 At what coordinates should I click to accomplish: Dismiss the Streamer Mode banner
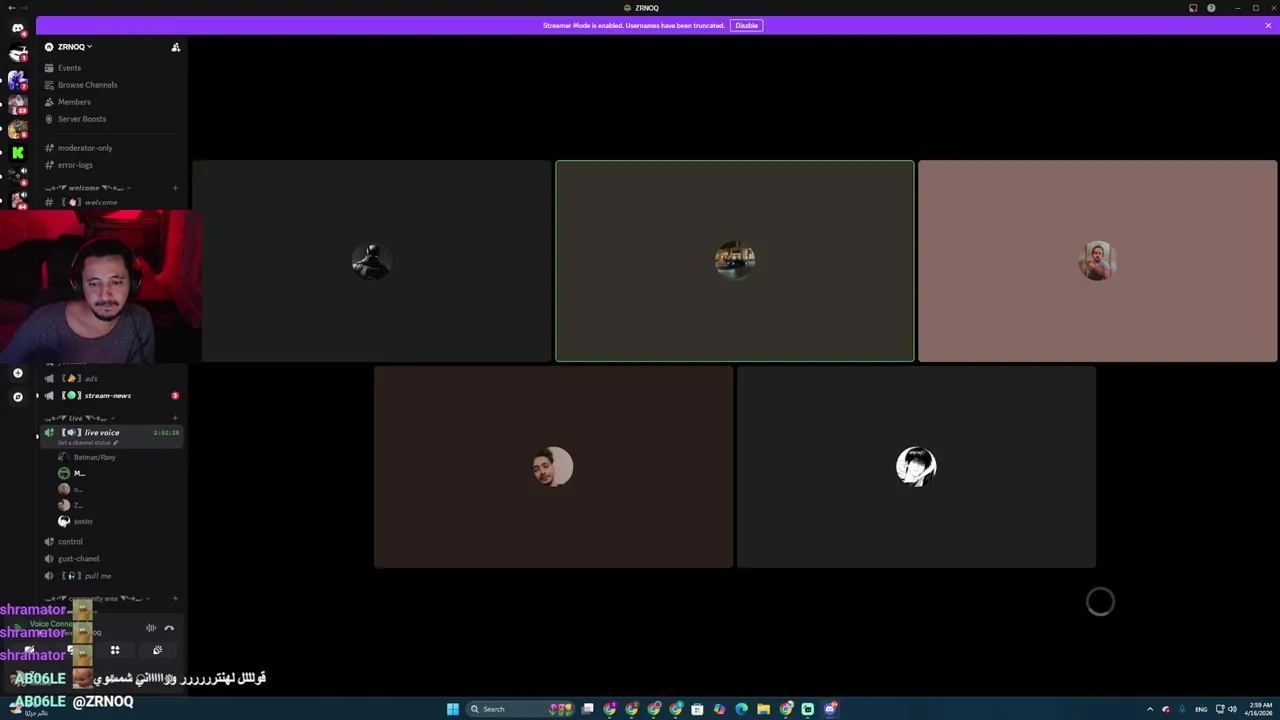click(1268, 25)
